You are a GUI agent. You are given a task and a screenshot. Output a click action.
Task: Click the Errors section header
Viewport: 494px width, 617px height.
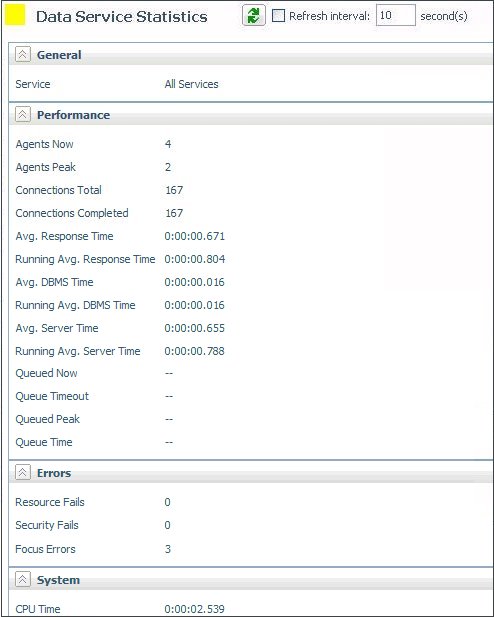click(x=54, y=473)
